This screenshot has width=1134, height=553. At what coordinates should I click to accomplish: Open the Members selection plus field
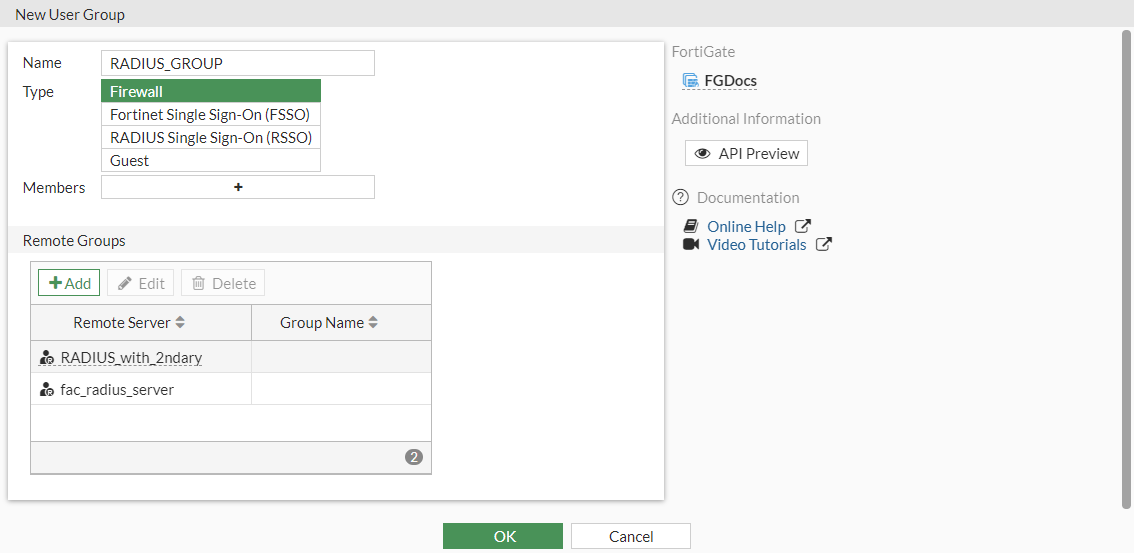coord(238,187)
